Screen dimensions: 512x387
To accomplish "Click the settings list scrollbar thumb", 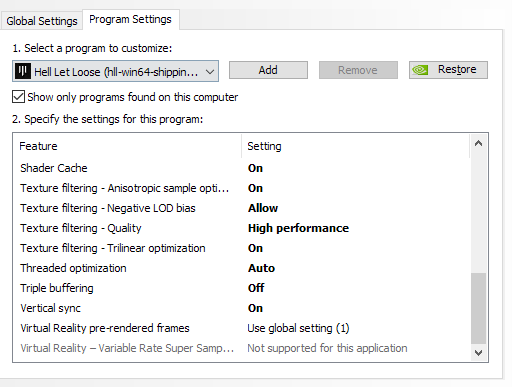I will (x=479, y=308).
